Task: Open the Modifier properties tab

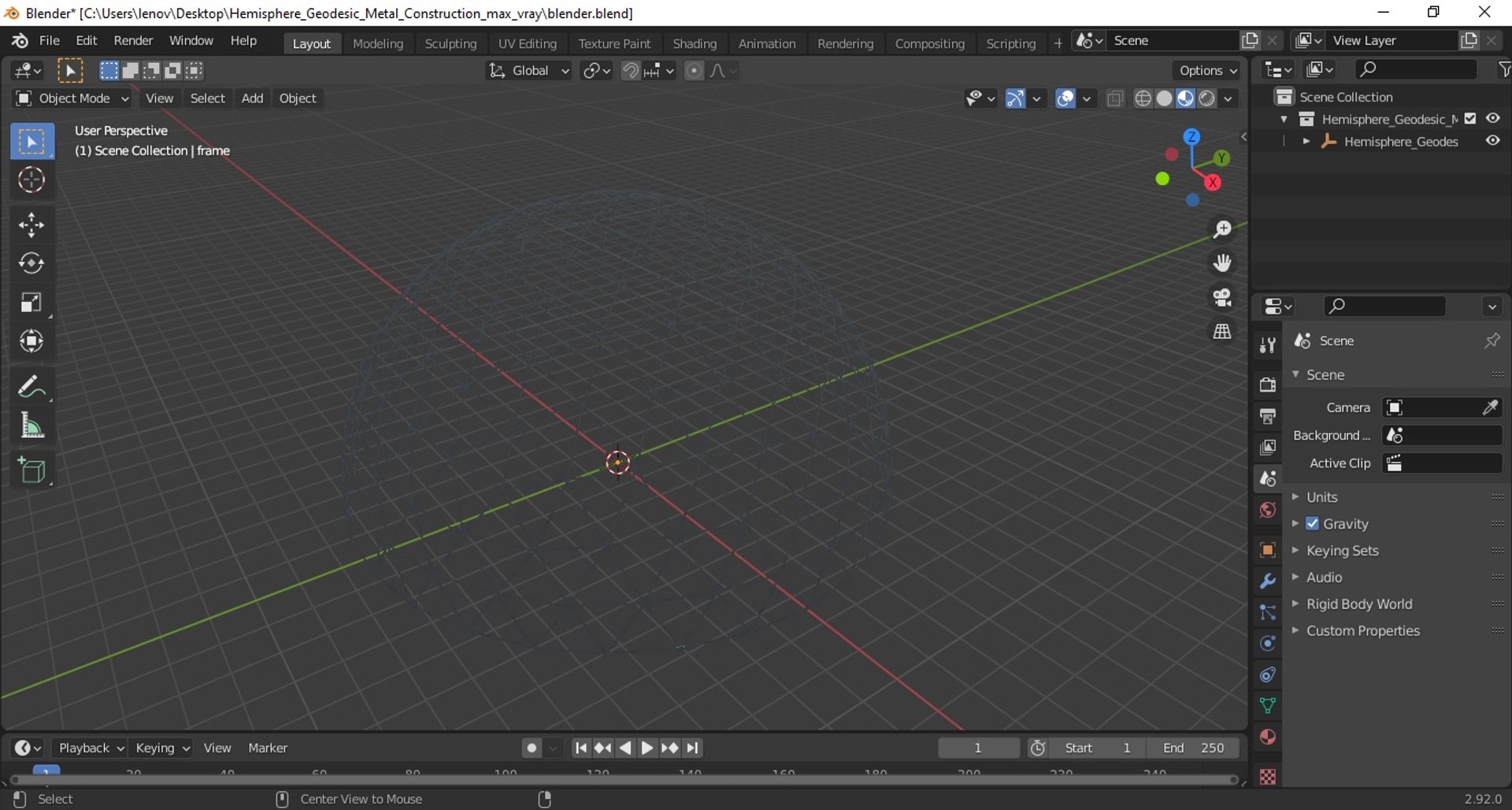Action: (x=1267, y=581)
